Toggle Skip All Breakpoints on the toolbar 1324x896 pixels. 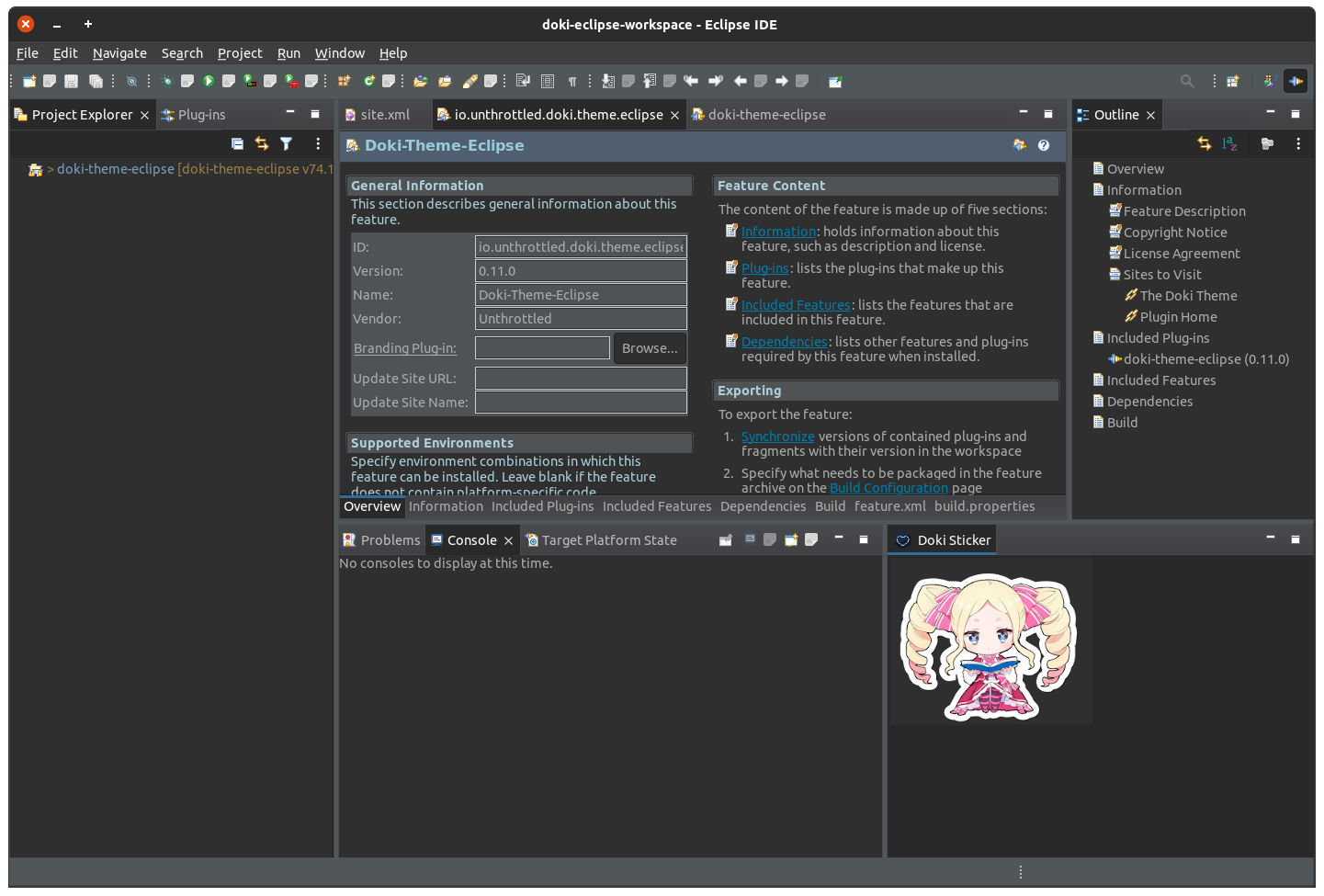(131, 81)
